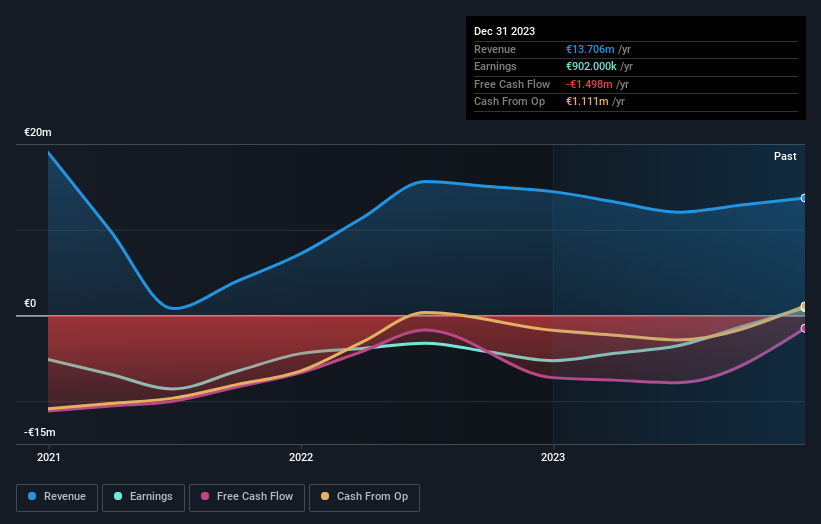Click the 2022 x-axis label
This screenshot has height=524, width=821.
301,457
